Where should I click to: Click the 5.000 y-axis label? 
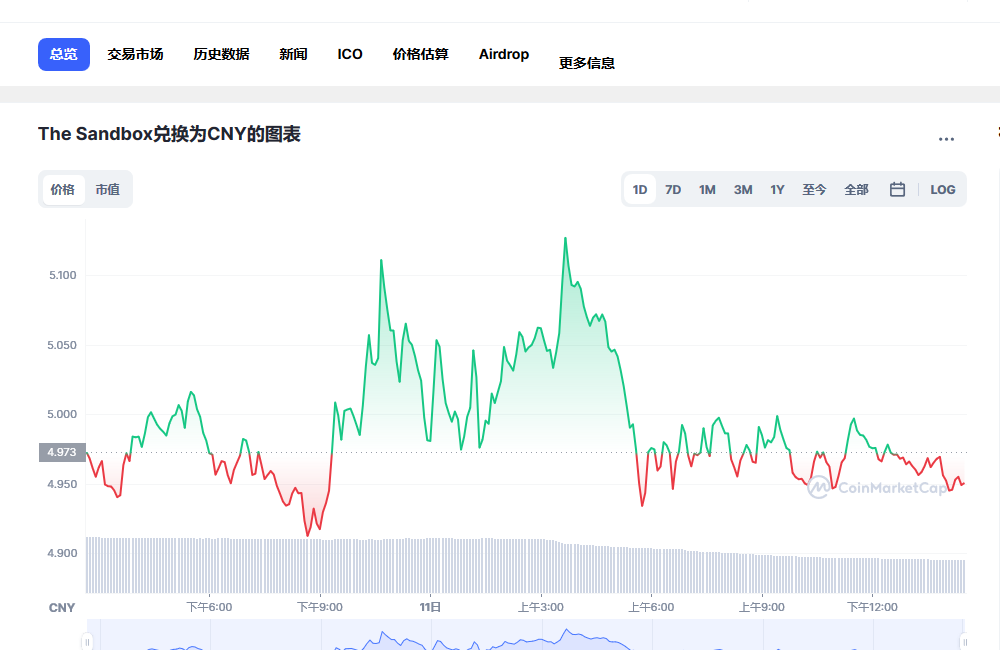62,414
